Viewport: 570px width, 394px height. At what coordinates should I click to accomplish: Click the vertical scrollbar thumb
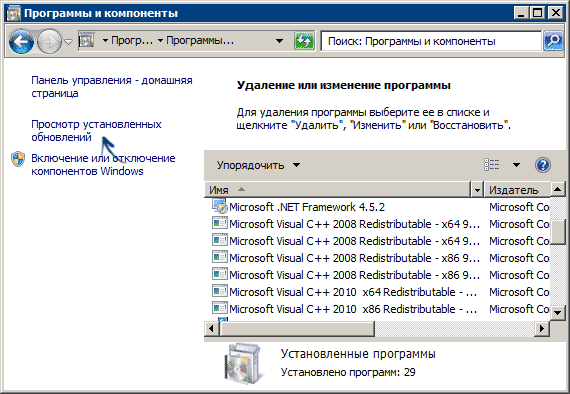pyautogui.click(x=558, y=231)
